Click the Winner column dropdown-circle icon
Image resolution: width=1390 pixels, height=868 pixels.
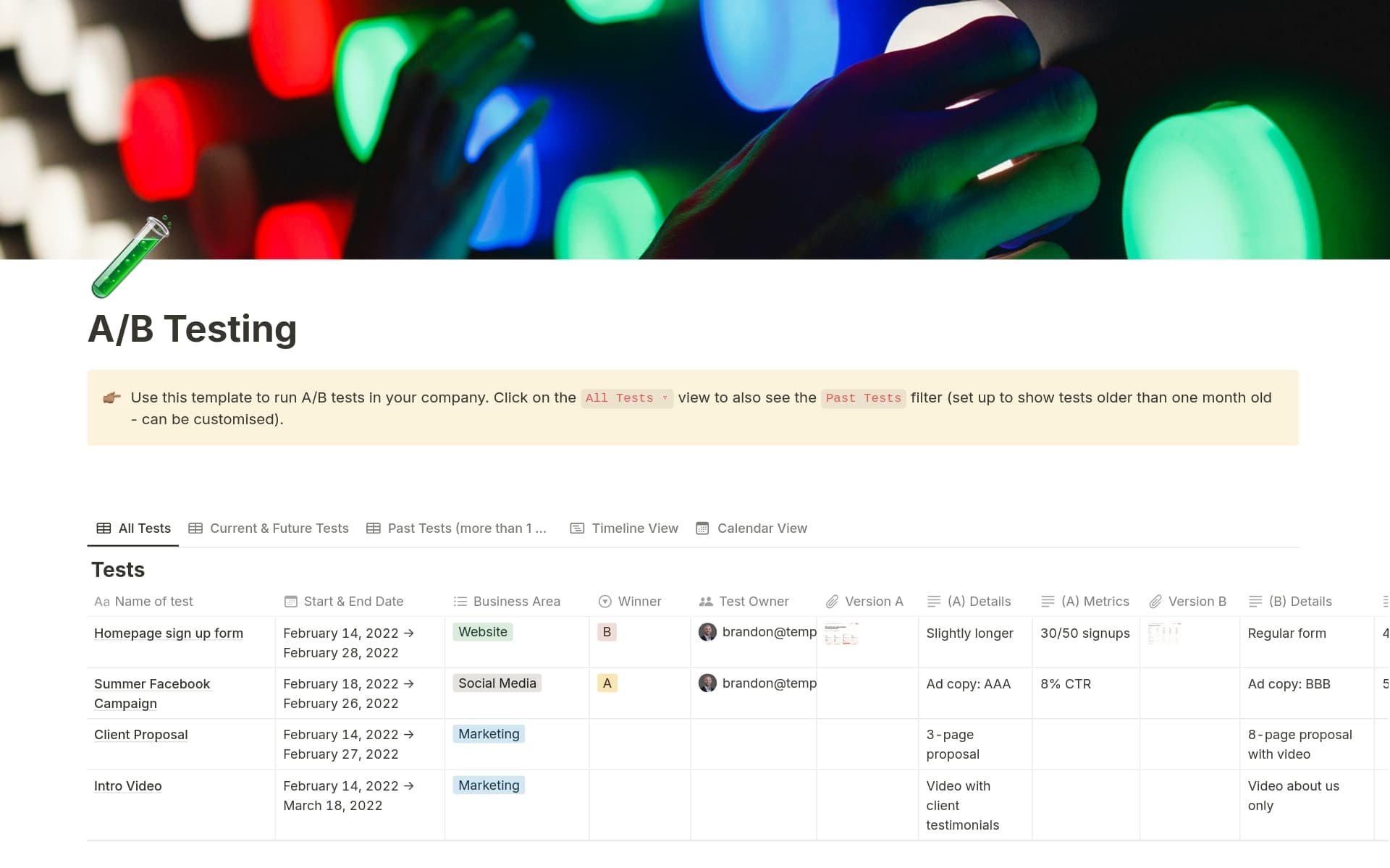605,602
